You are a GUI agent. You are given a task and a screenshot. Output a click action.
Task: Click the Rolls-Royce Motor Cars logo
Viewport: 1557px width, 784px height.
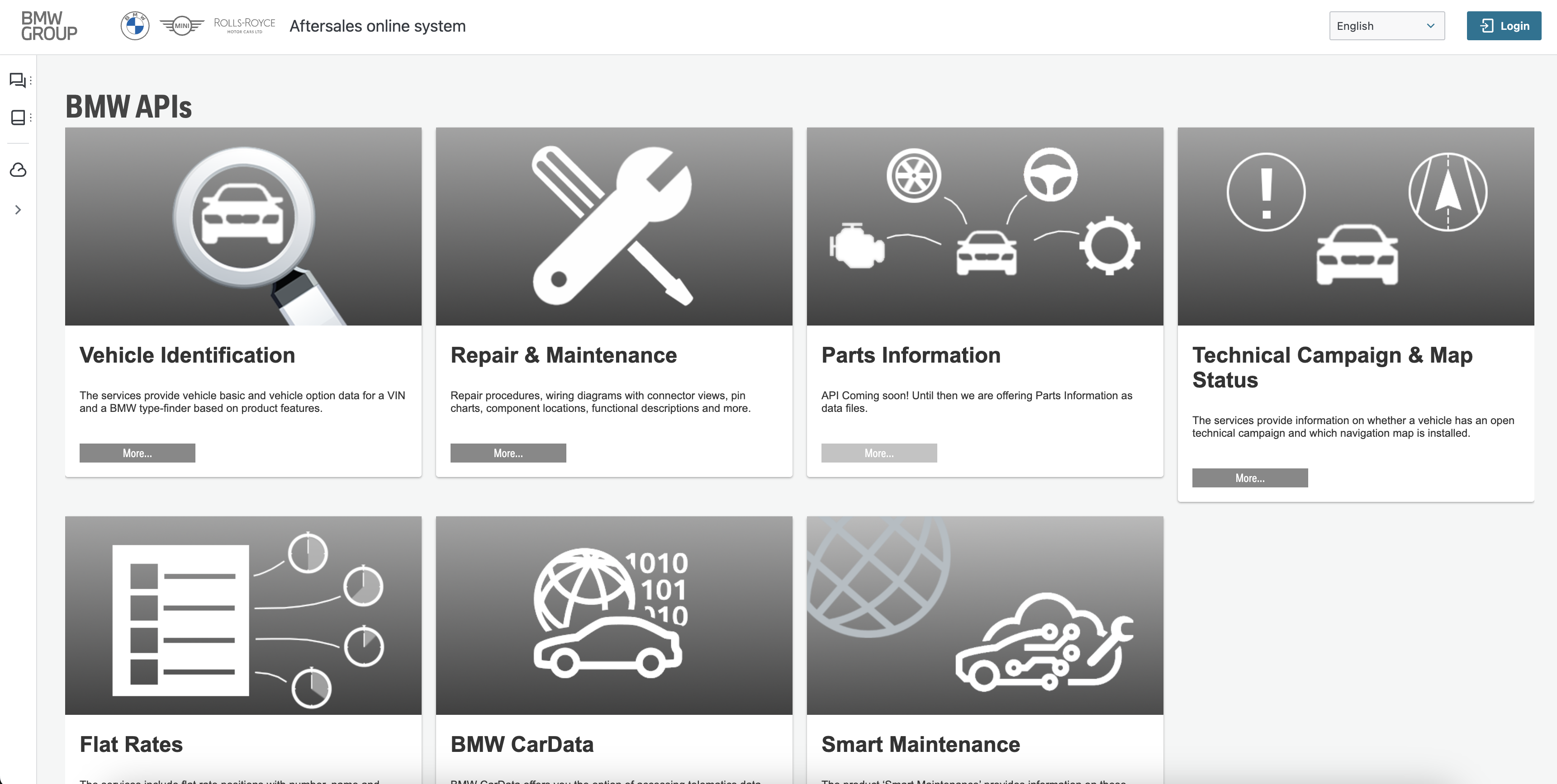[x=244, y=25]
